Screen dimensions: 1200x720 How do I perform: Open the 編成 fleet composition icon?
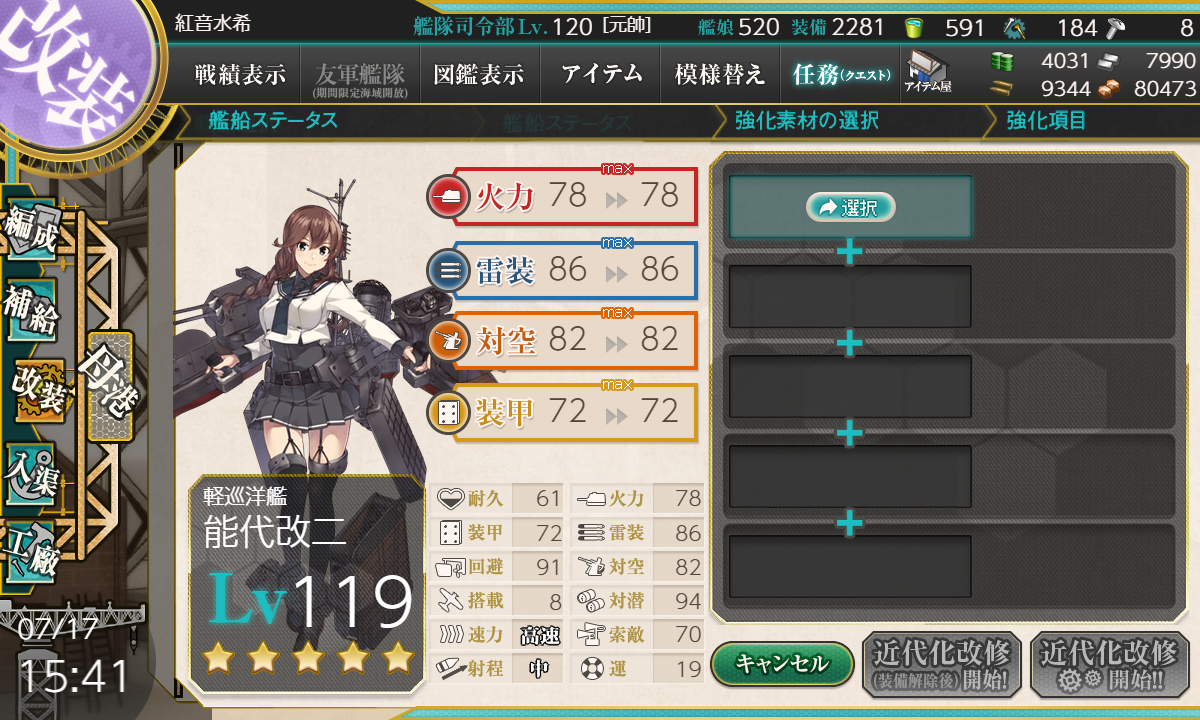(x=30, y=234)
